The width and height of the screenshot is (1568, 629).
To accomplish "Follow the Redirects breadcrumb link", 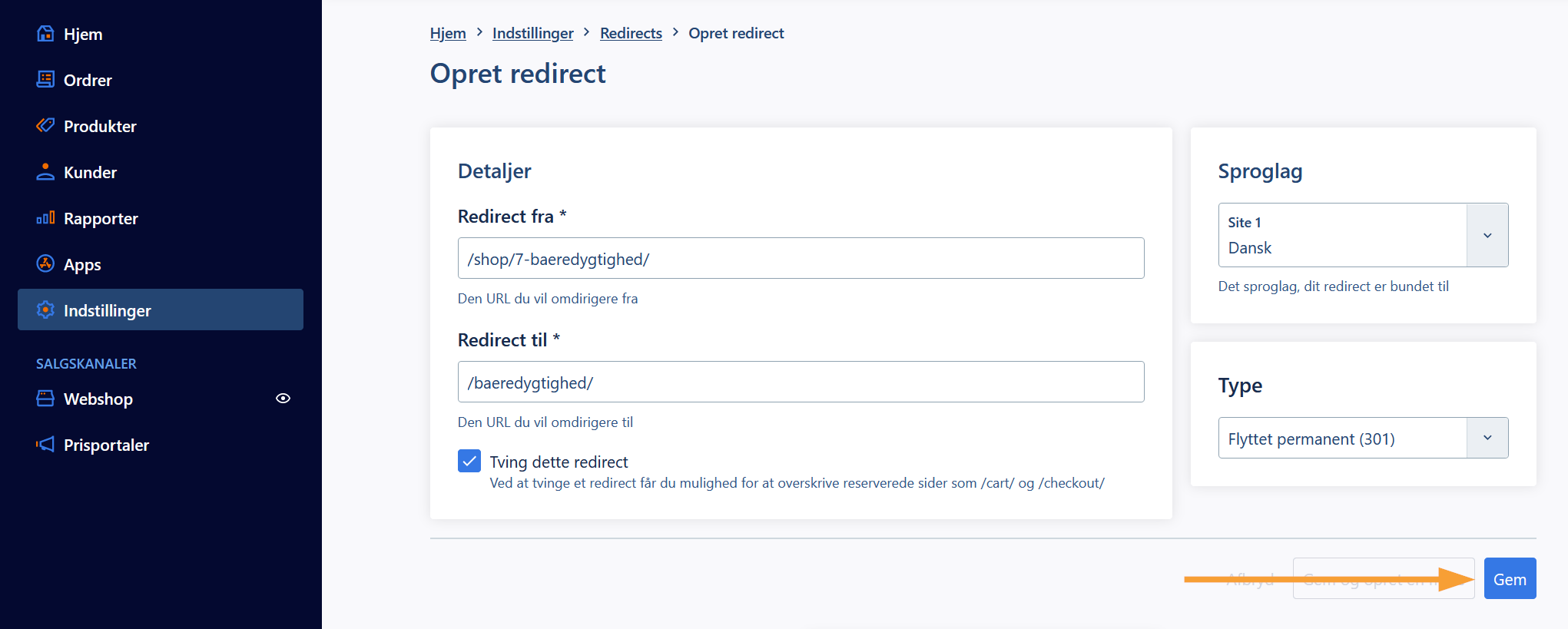I will point(631,33).
